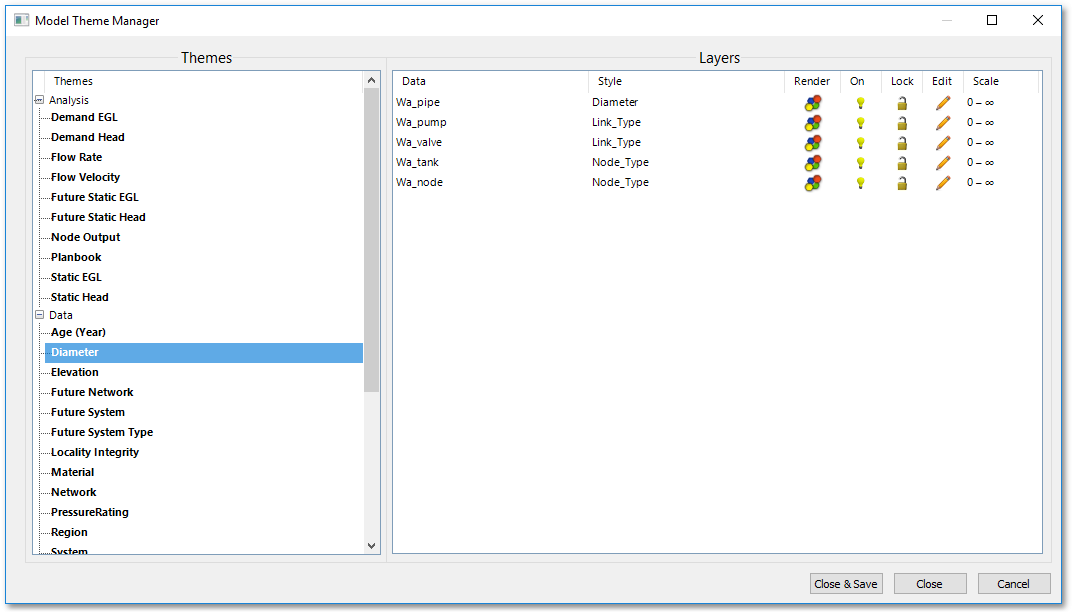Select the Demand EGL theme
The image size is (1073, 615).
pyautogui.click(x=84, y=117)
